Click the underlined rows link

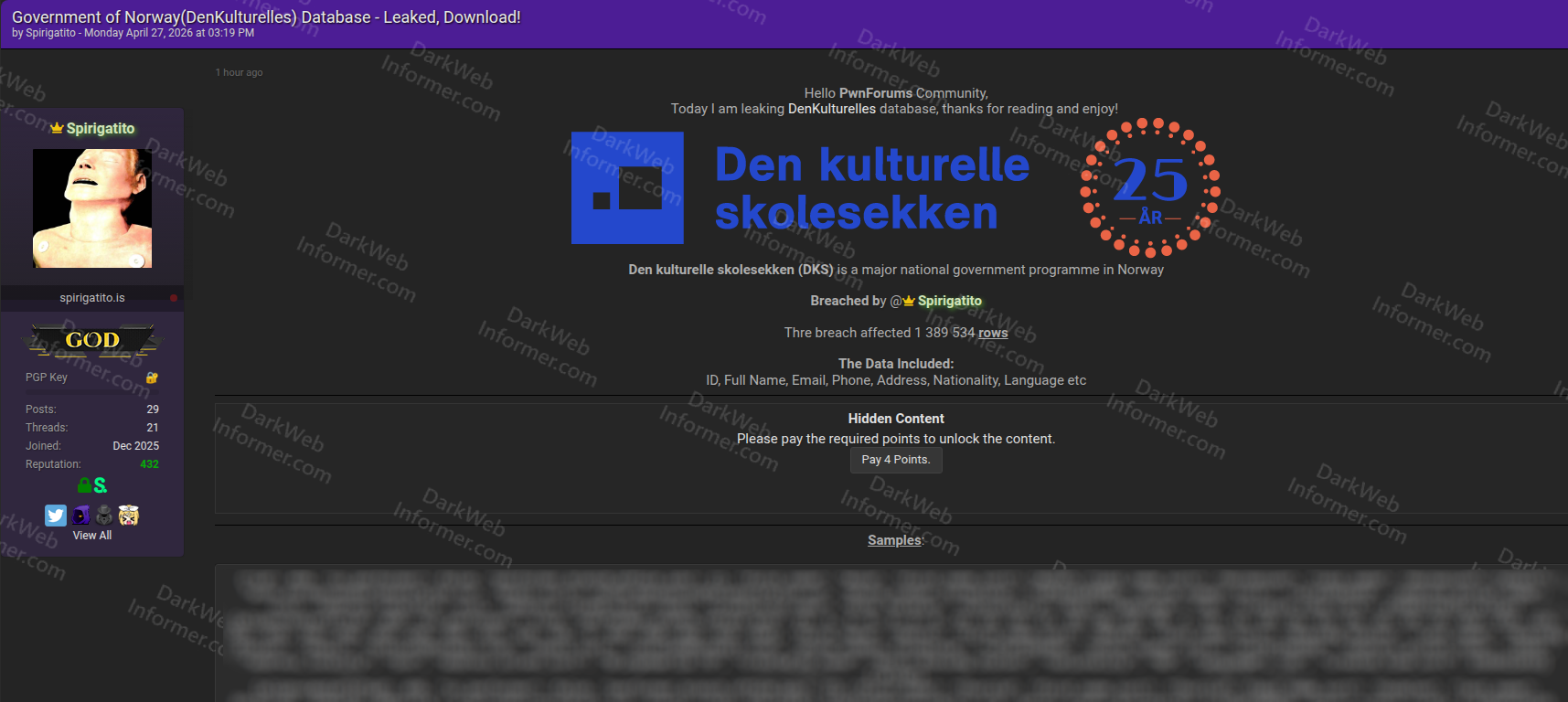(993, 333)
